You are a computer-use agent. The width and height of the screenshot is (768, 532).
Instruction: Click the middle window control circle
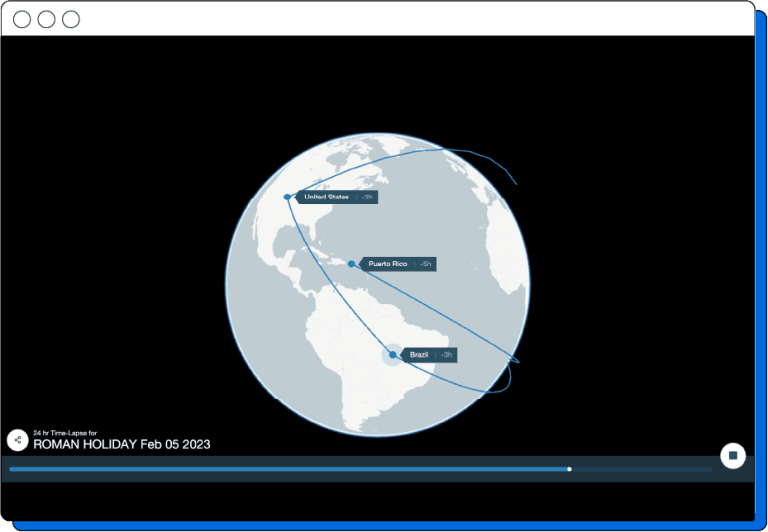(x=46, y=19)
